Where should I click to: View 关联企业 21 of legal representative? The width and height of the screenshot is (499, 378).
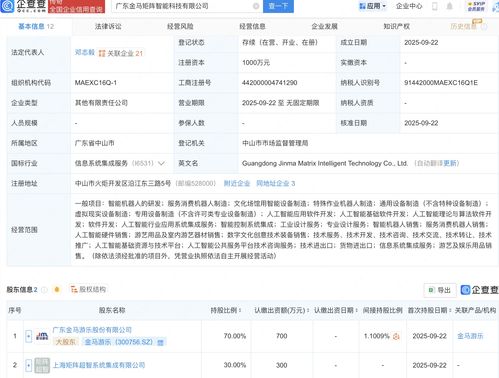(x=121, y=53)
